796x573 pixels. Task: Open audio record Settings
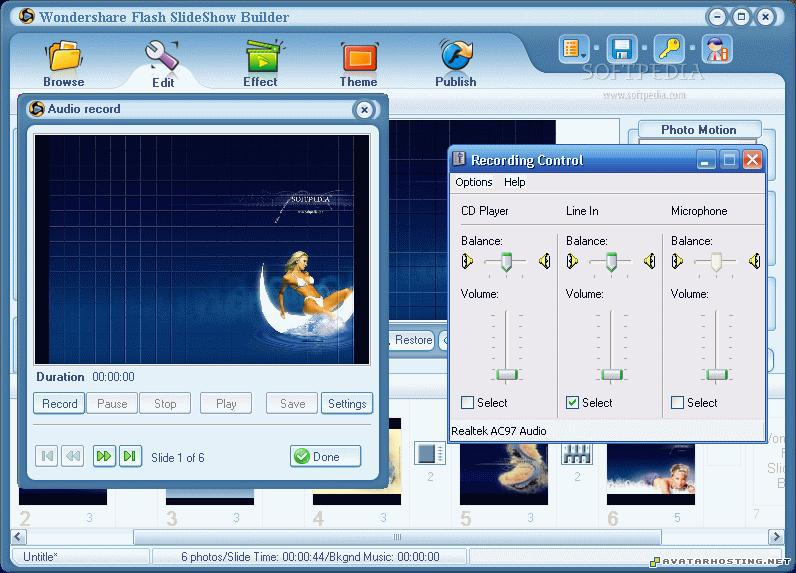click(x=347, y=403)
